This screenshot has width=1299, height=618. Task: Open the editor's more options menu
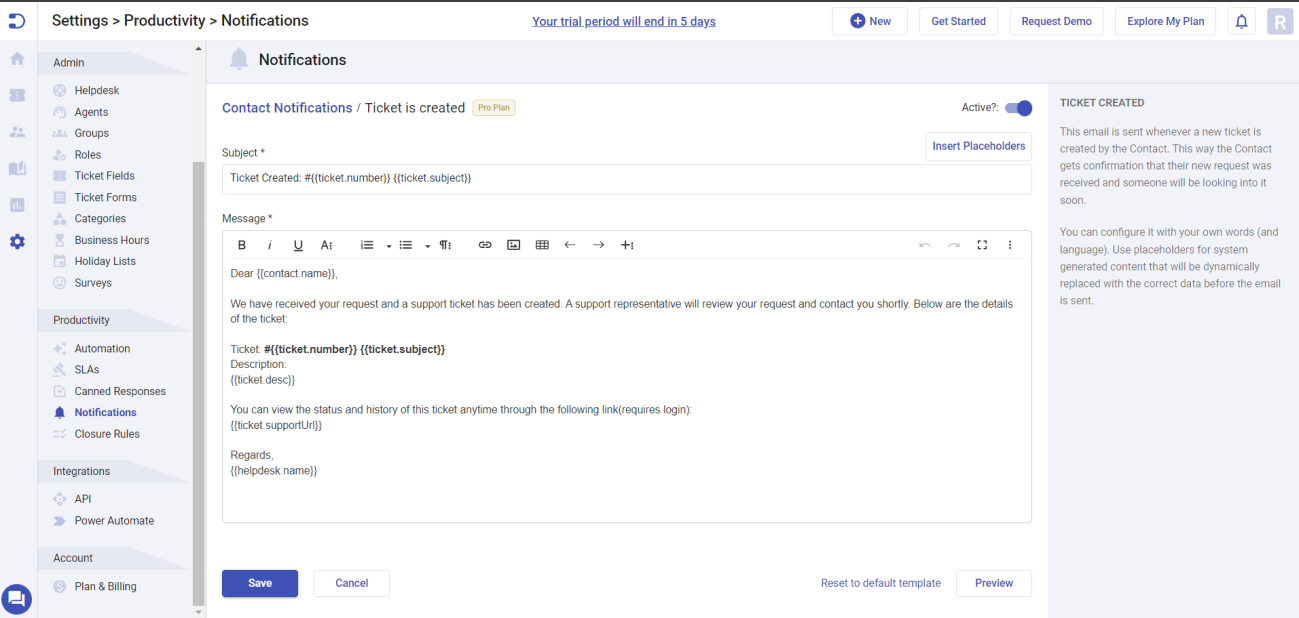[1009, 244]
